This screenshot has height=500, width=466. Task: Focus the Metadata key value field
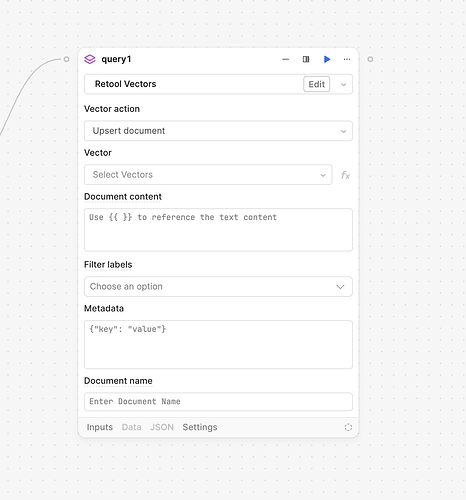218,345
